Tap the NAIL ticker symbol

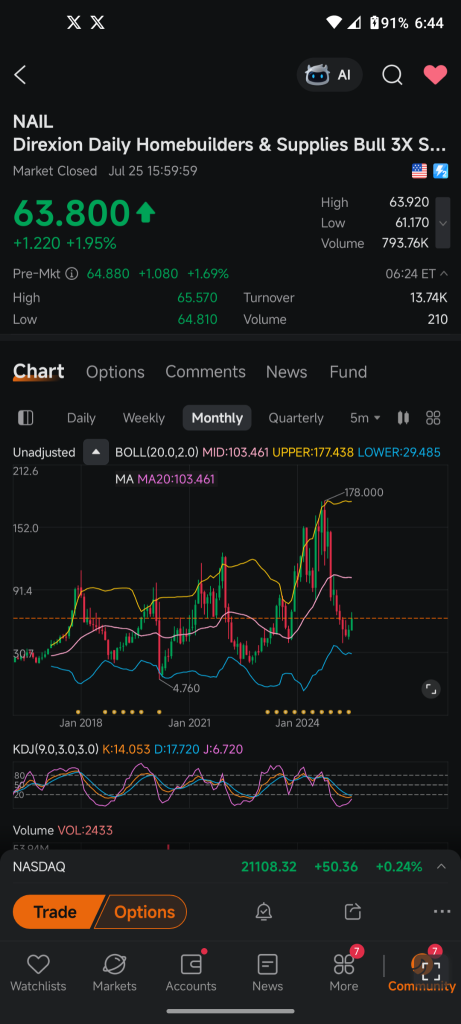coord(33,121)
